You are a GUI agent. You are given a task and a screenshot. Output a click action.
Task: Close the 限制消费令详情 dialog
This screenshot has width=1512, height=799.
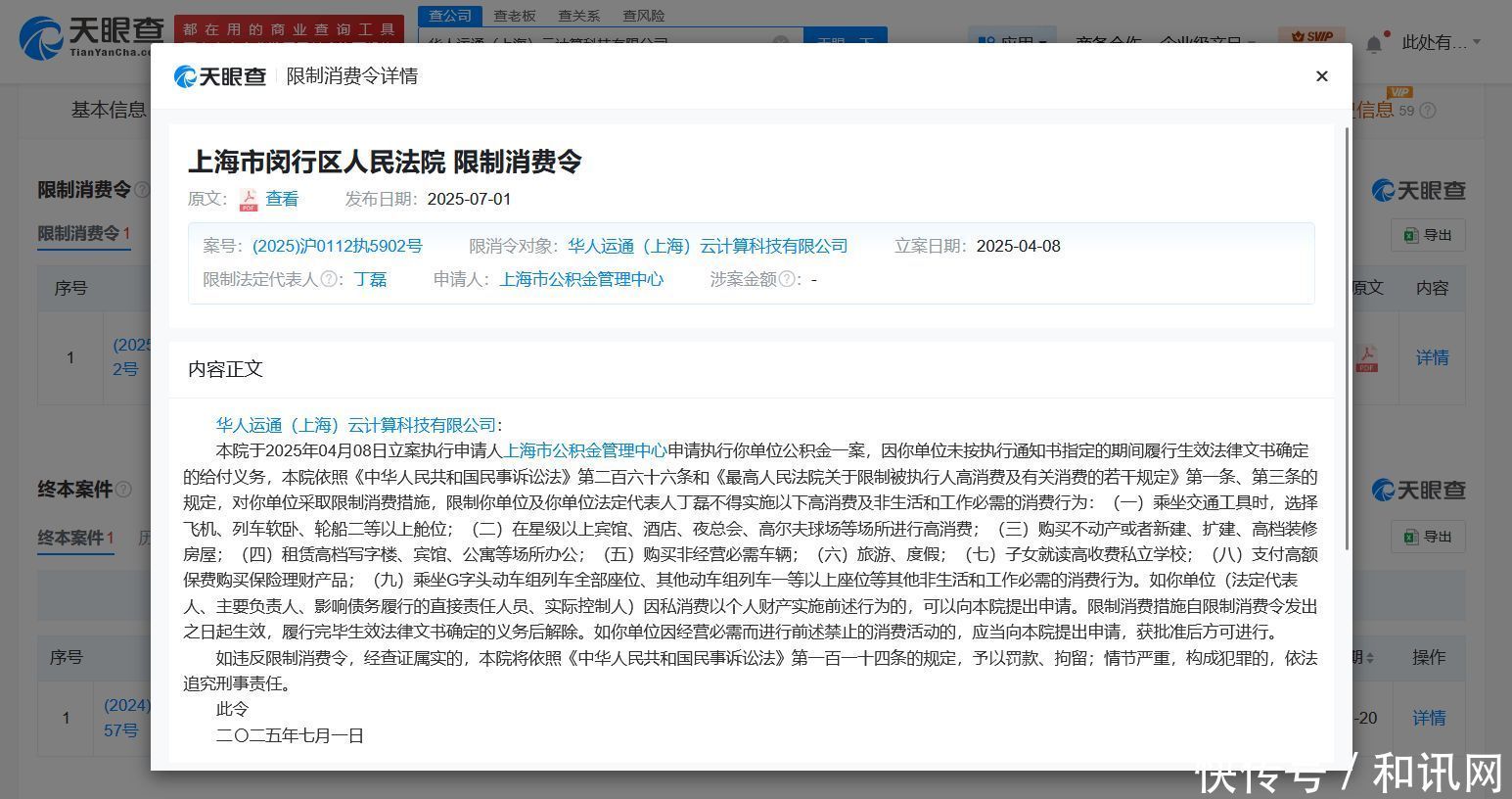click(x=1321, y=76)
